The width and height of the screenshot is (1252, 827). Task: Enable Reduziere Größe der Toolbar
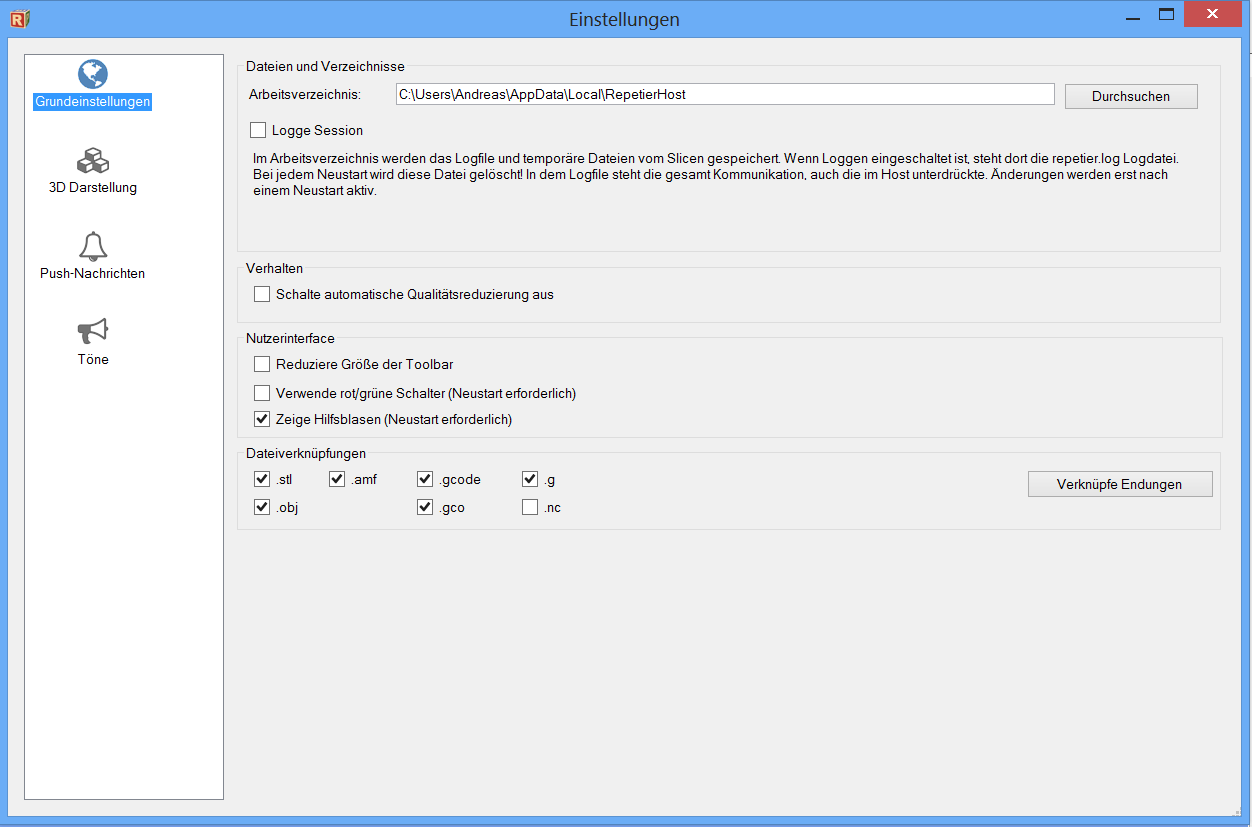262,364
